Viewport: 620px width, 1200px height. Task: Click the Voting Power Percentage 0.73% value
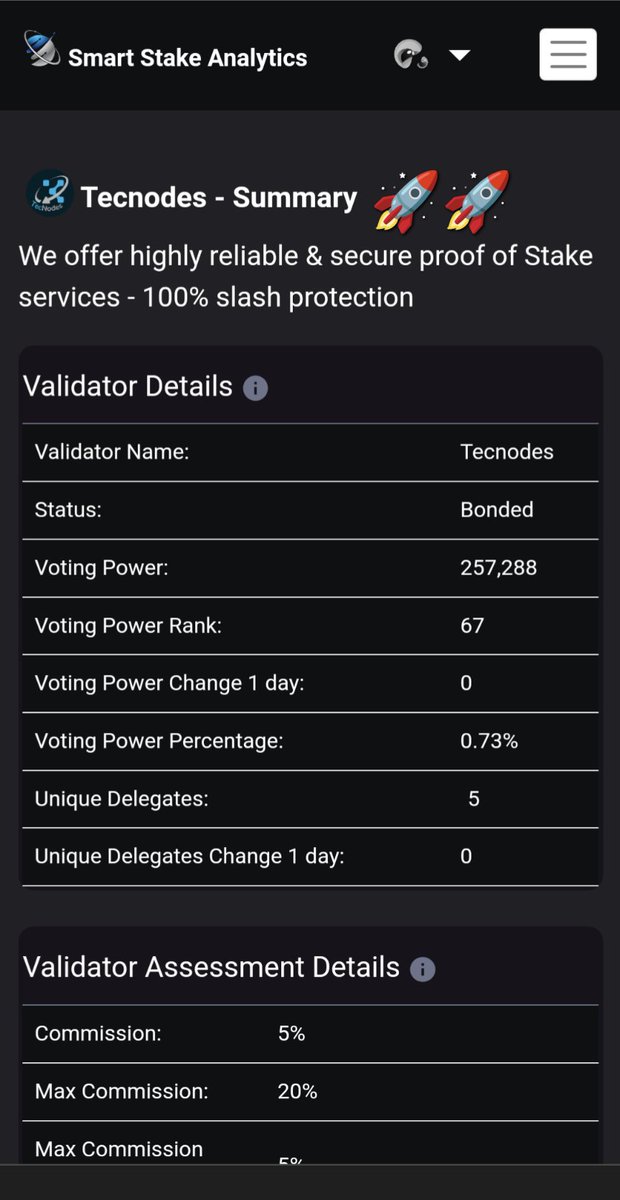coord(489,741)
